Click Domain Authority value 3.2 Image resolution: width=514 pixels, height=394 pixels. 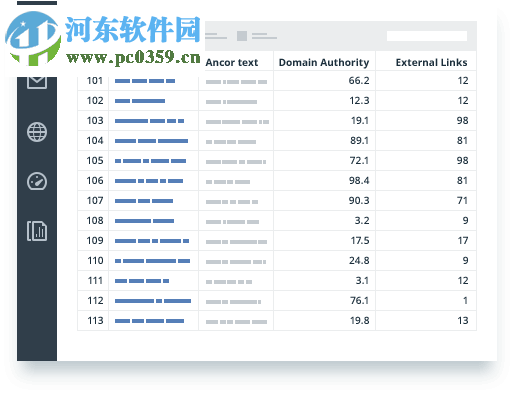coord(362,221)
